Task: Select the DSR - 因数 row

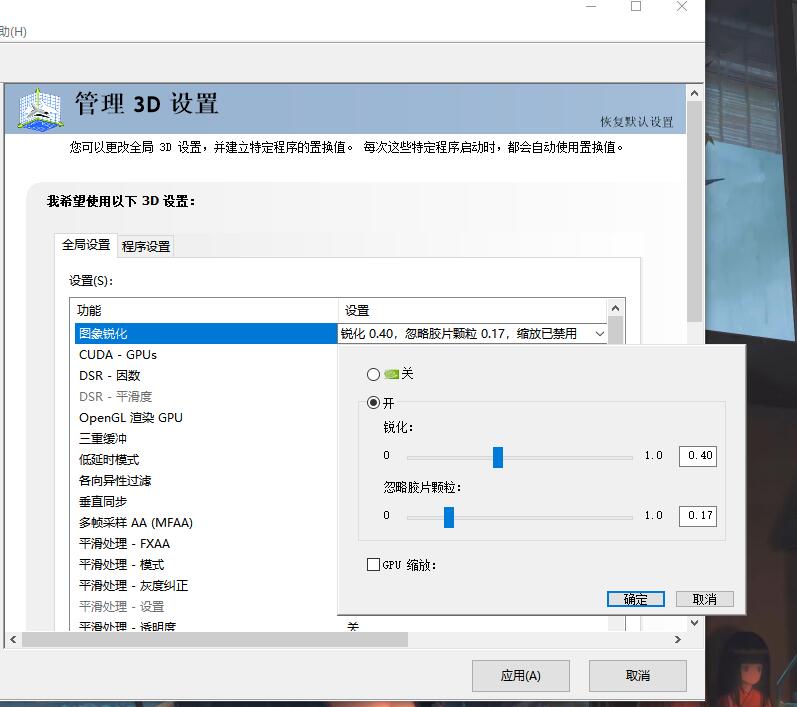Action: [206, 376]
